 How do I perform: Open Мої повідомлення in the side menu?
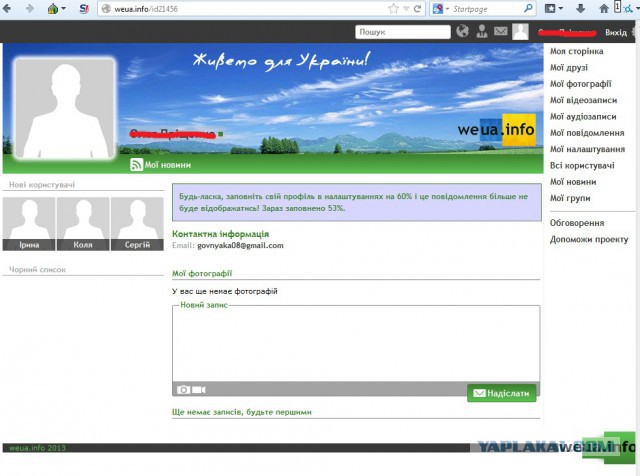click(x=587, y=133)
